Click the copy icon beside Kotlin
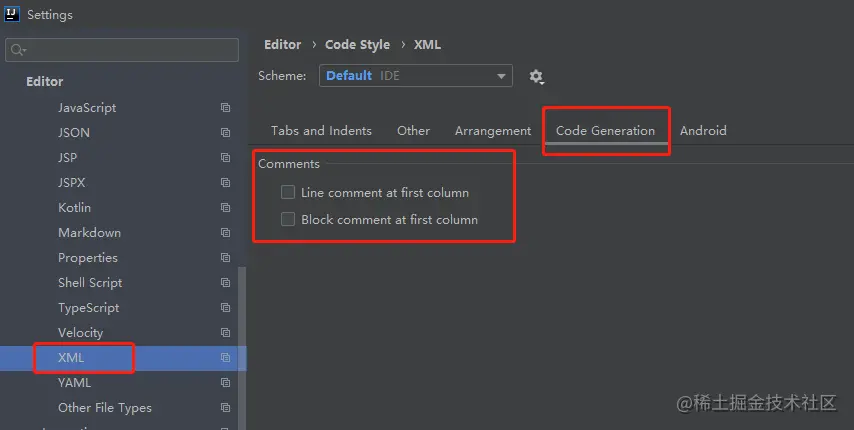The image size is (854, 430). pos(225,207)
